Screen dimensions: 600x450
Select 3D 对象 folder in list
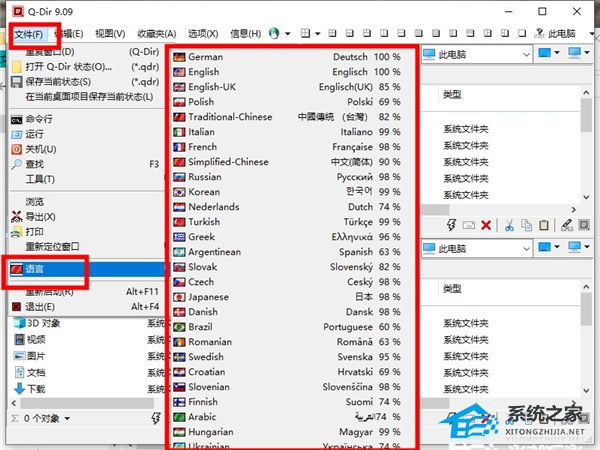37,323
